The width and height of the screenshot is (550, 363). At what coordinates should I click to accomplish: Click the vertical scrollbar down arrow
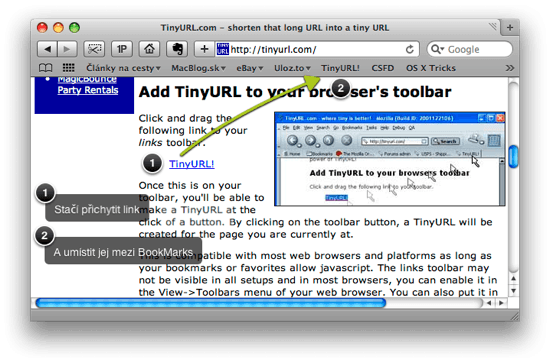[514, 291]
